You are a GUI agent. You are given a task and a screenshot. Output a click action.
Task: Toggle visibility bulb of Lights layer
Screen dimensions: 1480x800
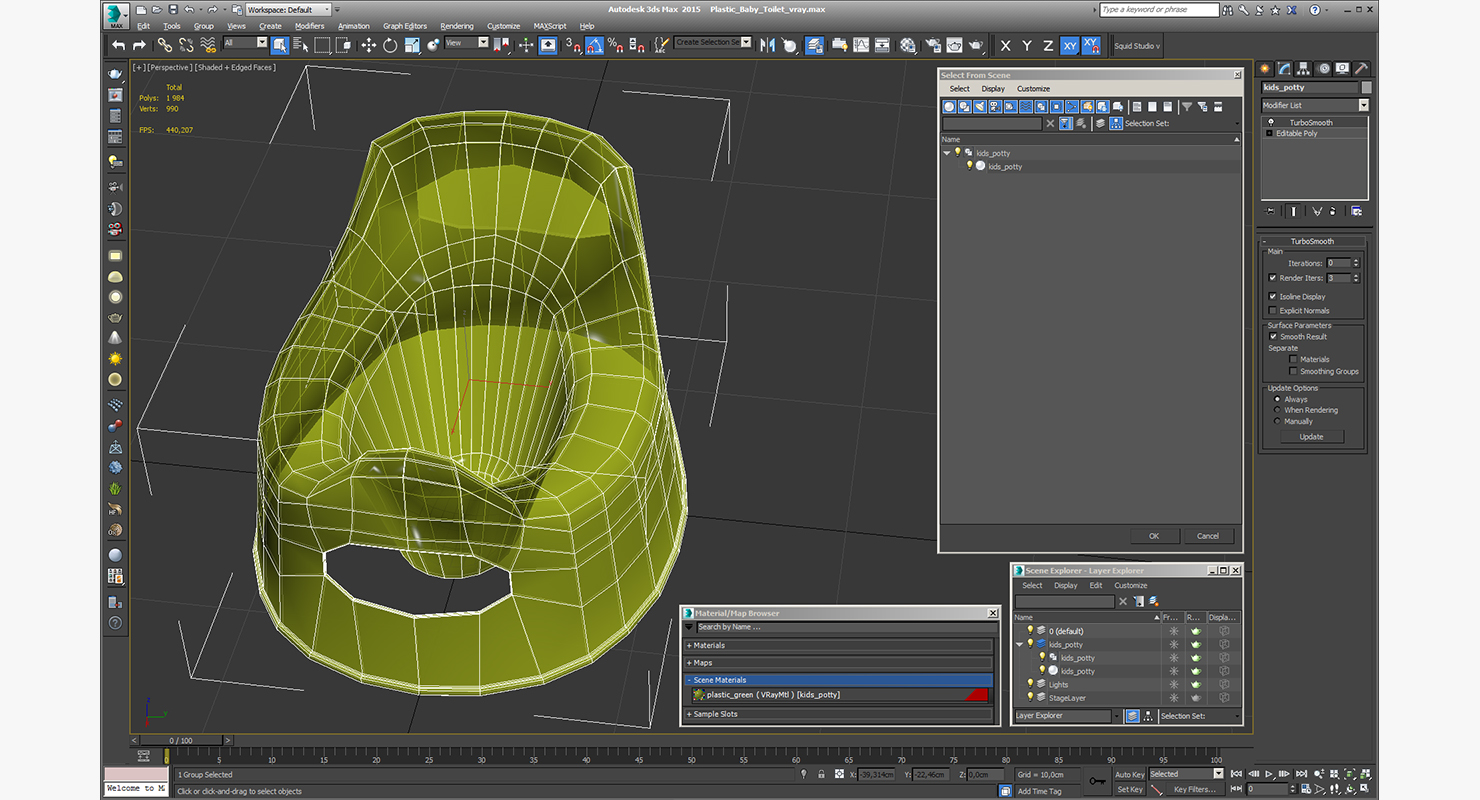coord(1030,684)
